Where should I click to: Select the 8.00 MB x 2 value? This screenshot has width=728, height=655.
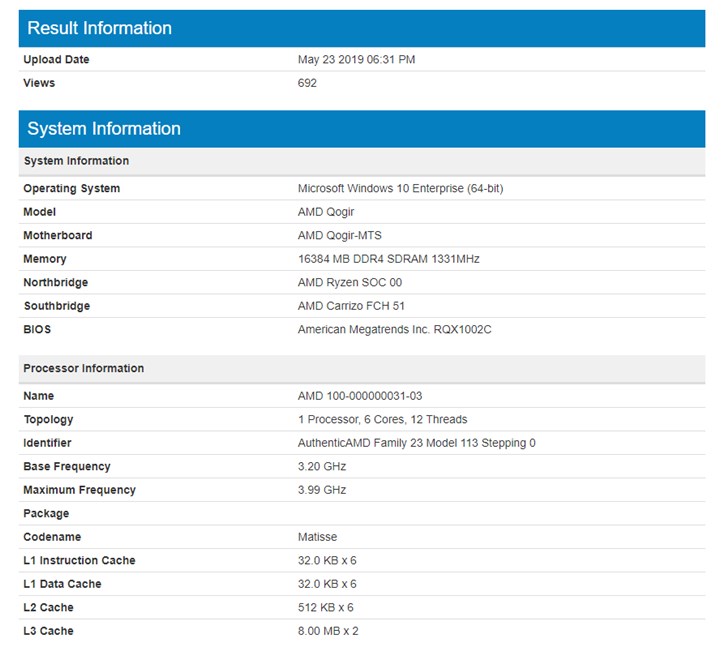pyautogui.click(x=328, y=631)
